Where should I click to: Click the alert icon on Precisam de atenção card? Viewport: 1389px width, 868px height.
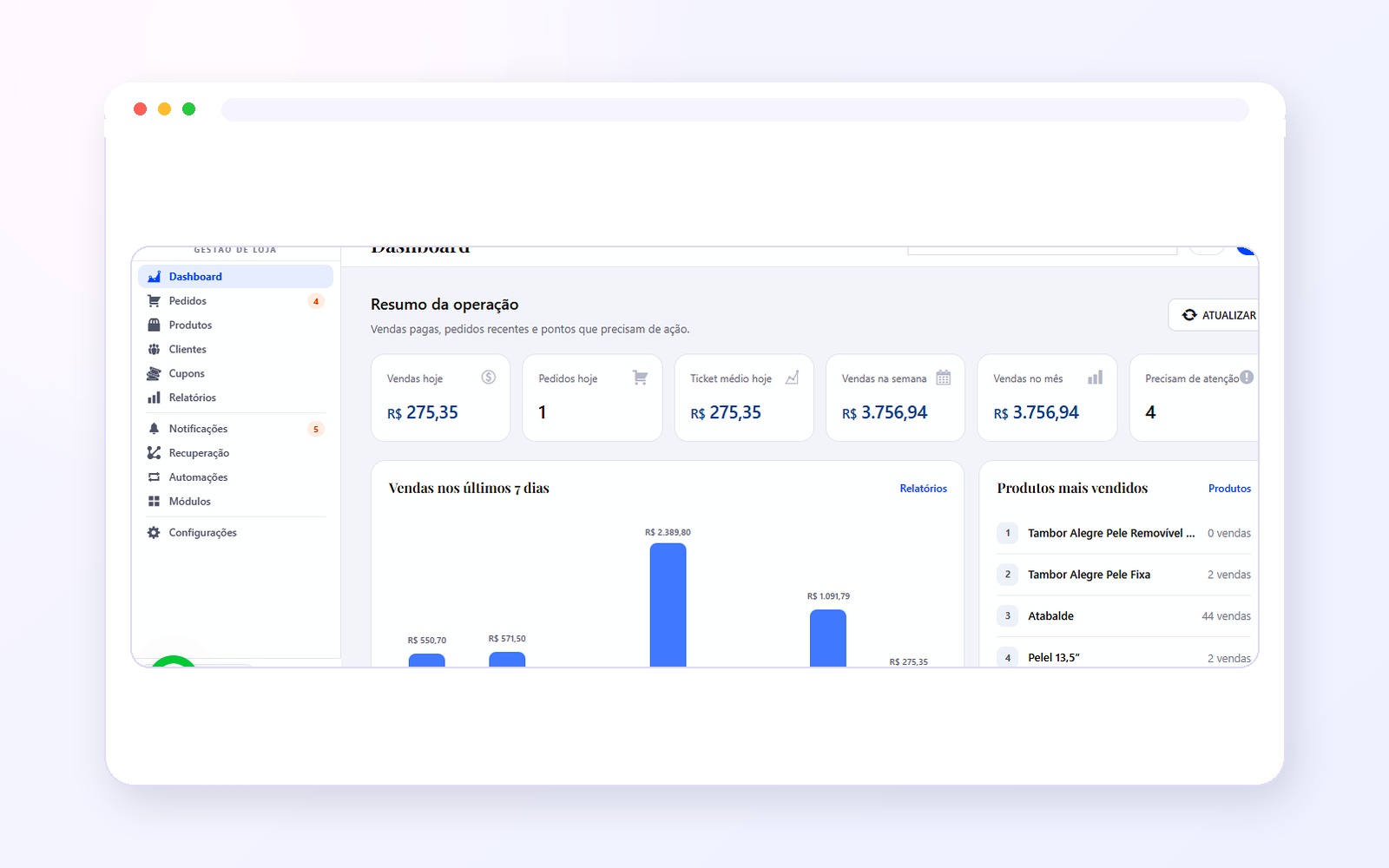coord(1247,377)
